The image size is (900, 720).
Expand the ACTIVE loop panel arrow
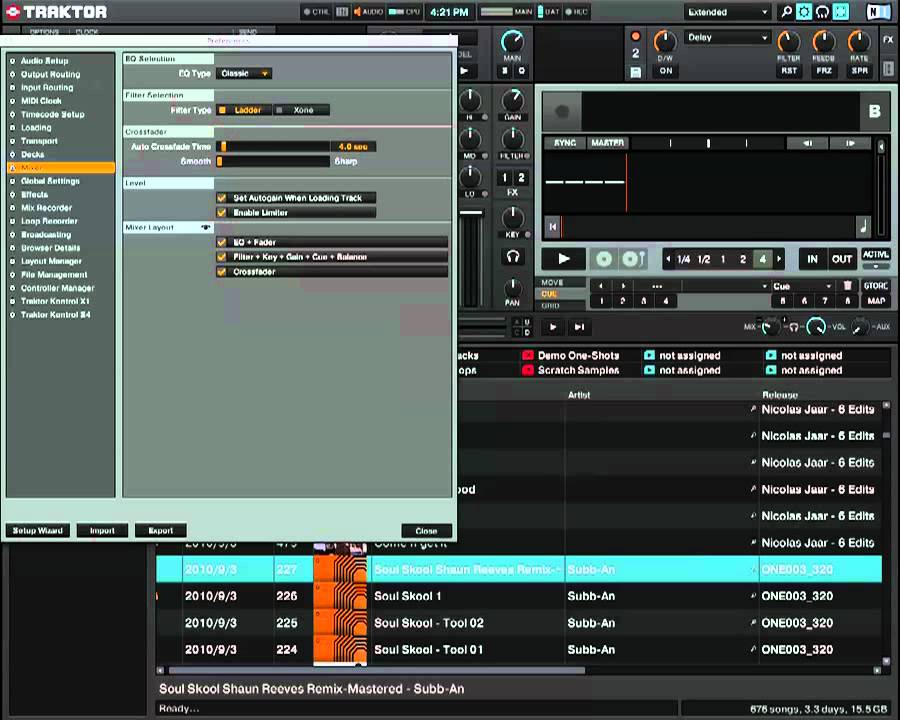tap(875, 266)
